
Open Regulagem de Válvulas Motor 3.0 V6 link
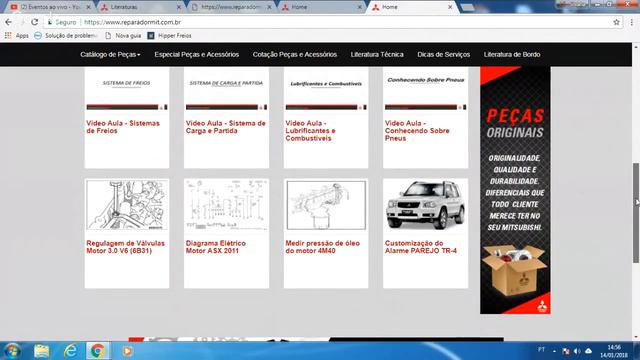point(125,247)
